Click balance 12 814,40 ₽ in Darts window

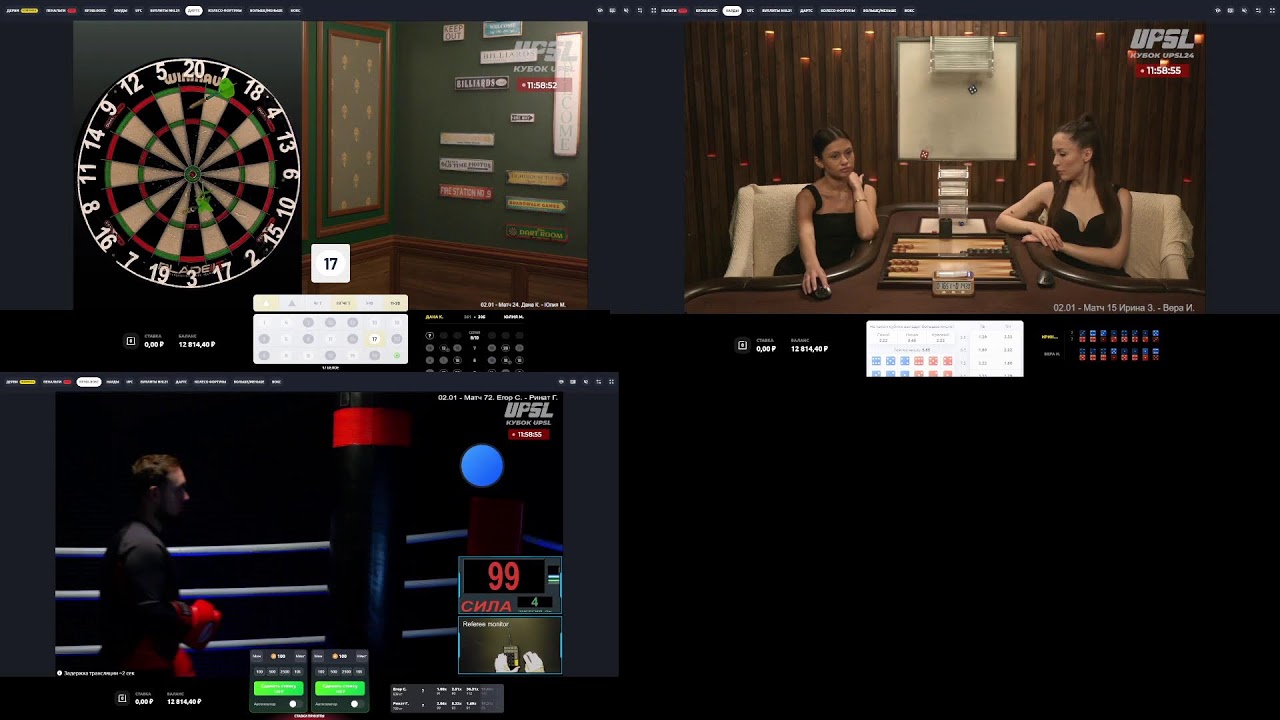197,345
